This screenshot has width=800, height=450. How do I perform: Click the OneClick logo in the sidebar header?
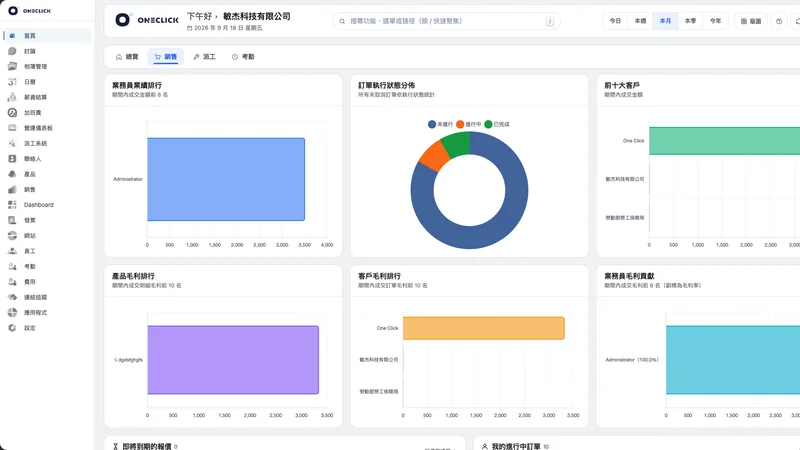(x=30, y=11)
